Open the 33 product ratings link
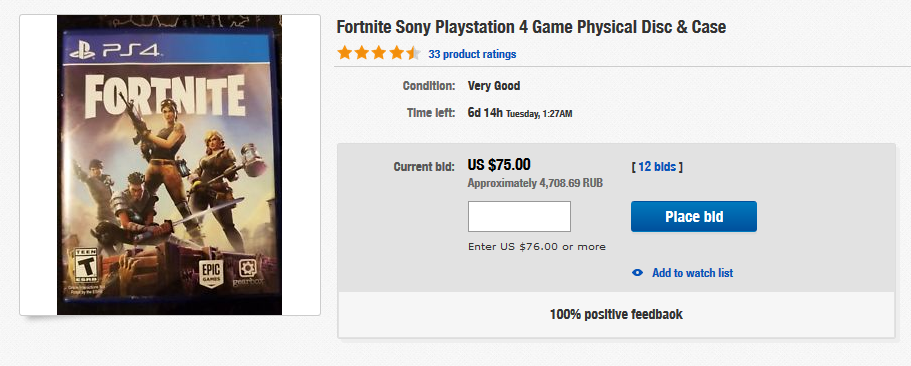The width and height of the screenshot is (911, 366). (472, 54)
